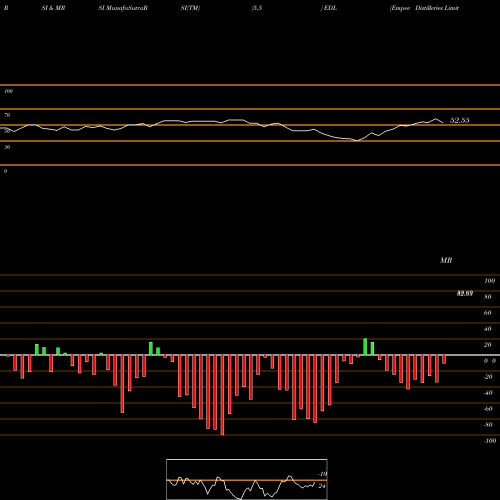Viewport: 500px width, 500px height.
Task: Click the lowest red MR bar reaching -100
Action: (222, 395)
